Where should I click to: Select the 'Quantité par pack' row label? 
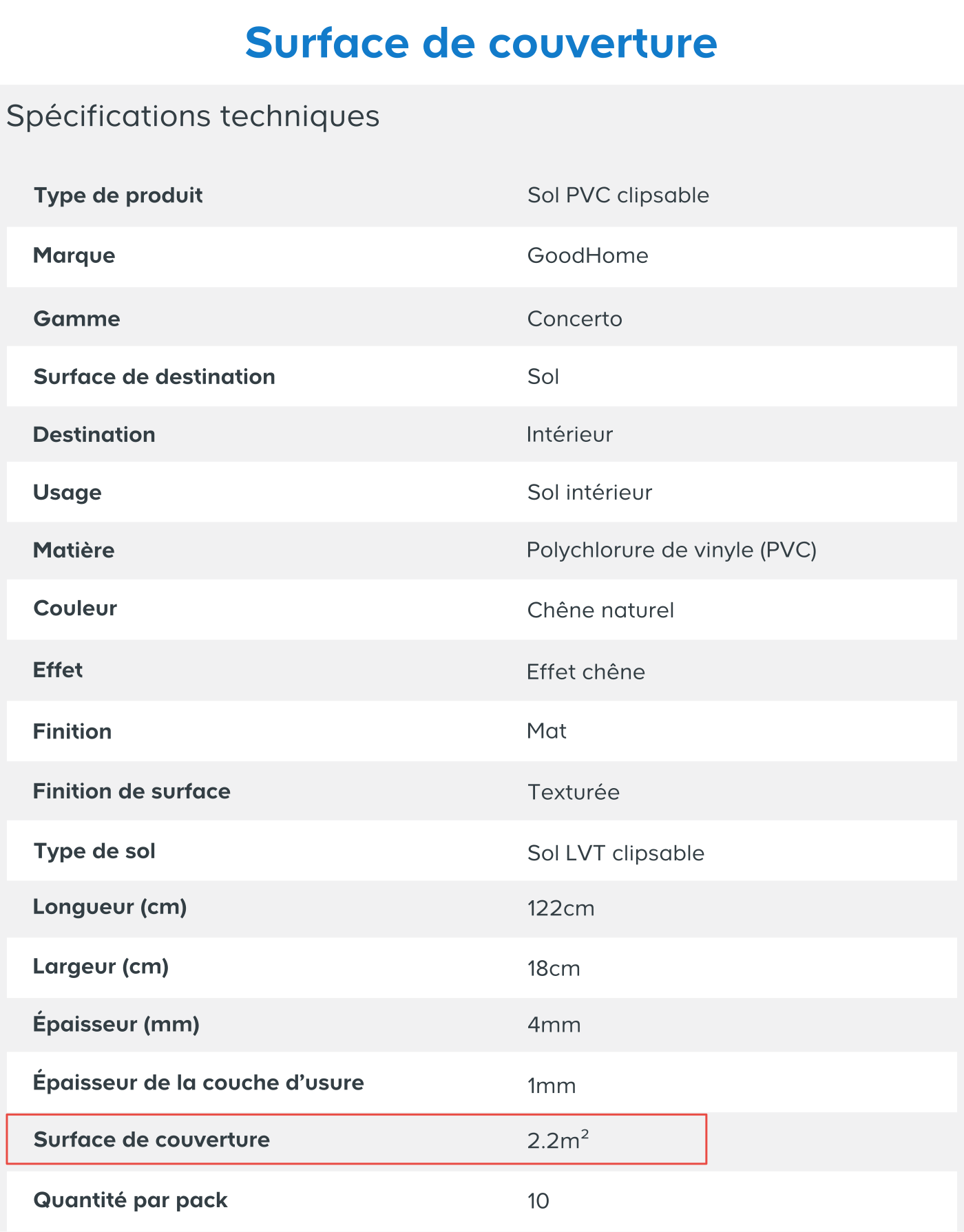(x=130, y=1200)
